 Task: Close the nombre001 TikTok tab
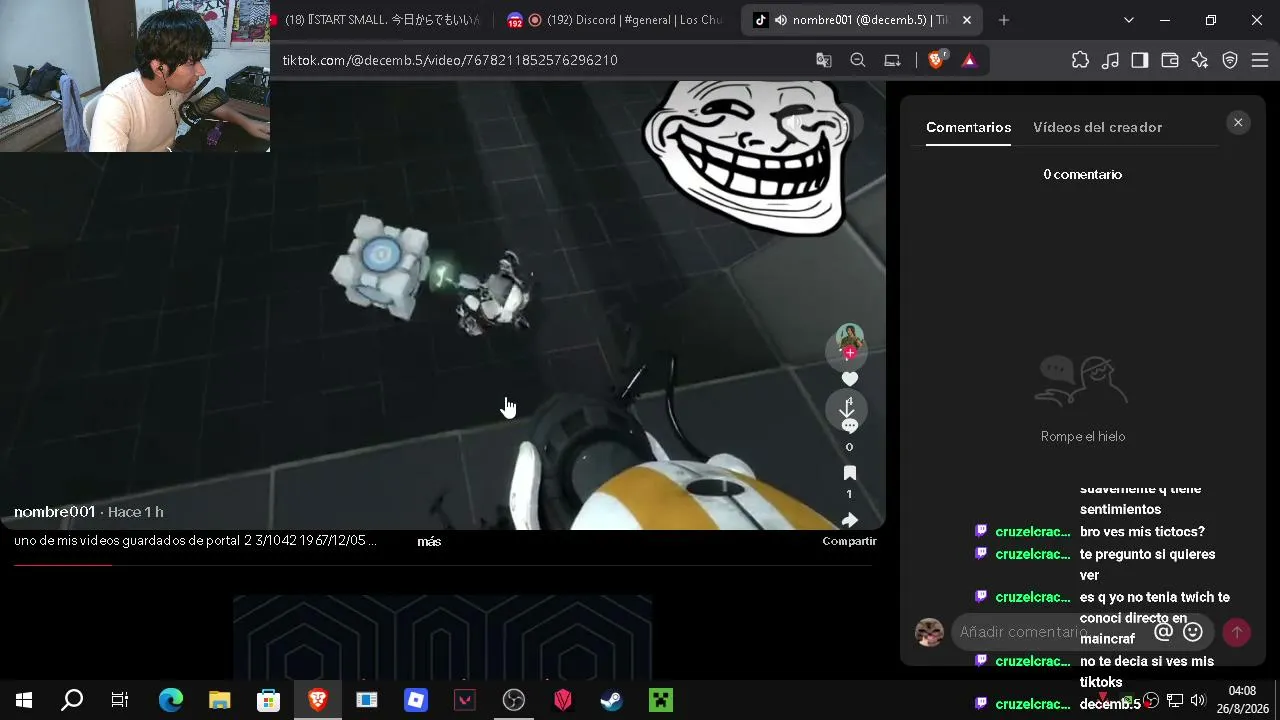tap(967, 20)
